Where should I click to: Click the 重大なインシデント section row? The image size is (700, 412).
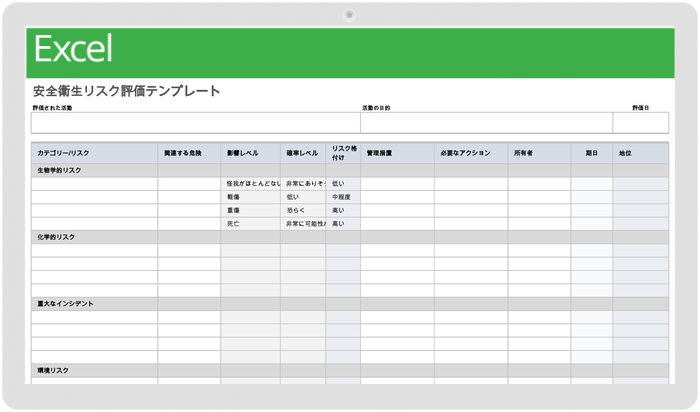tap(350, 304)
